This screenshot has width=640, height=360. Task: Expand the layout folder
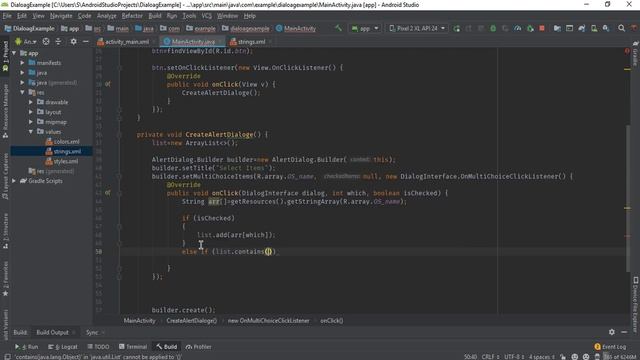tap(31, 112)
